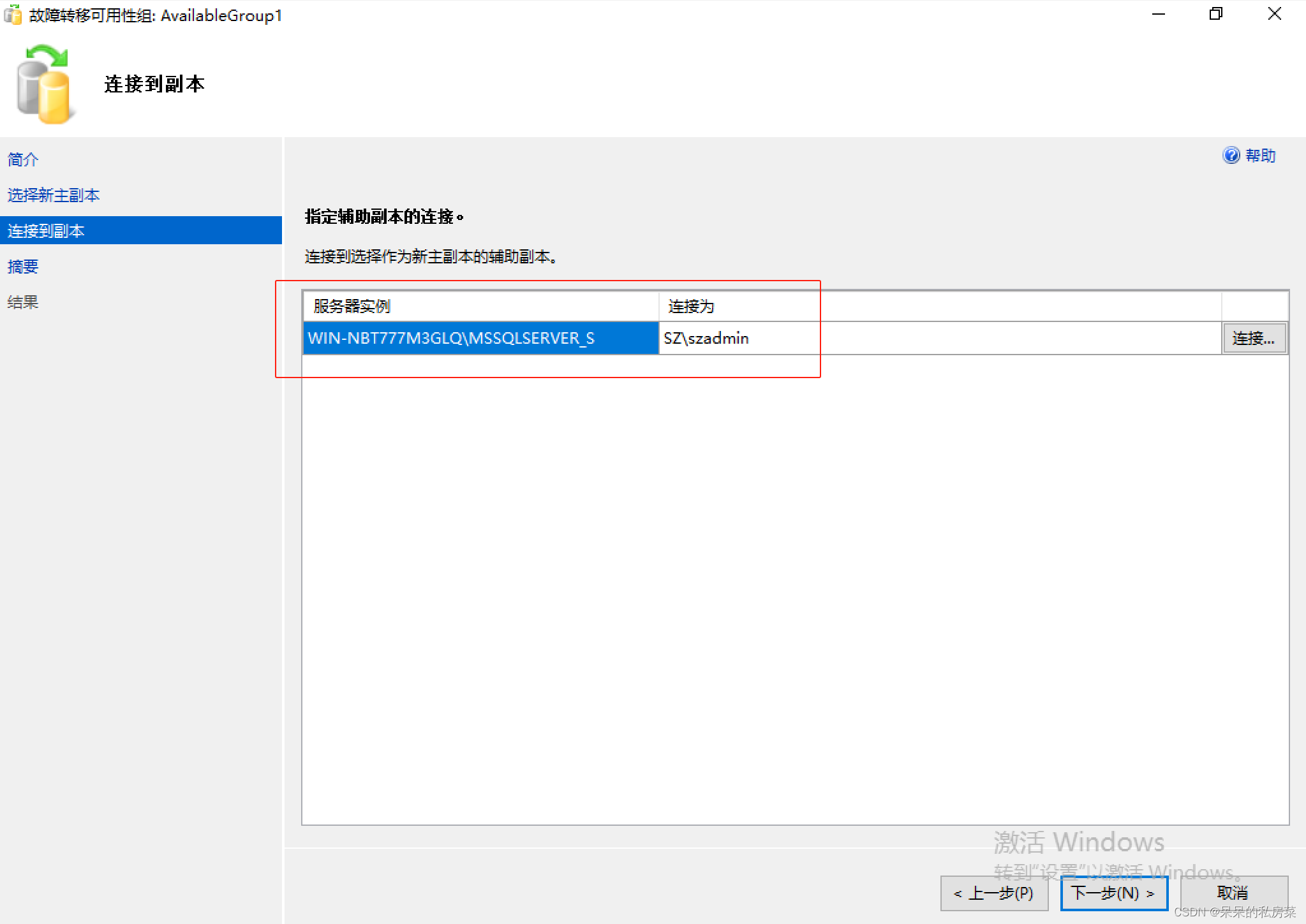Click 上一步(P) to go back

pyautogui.click(x=994, y=893)
